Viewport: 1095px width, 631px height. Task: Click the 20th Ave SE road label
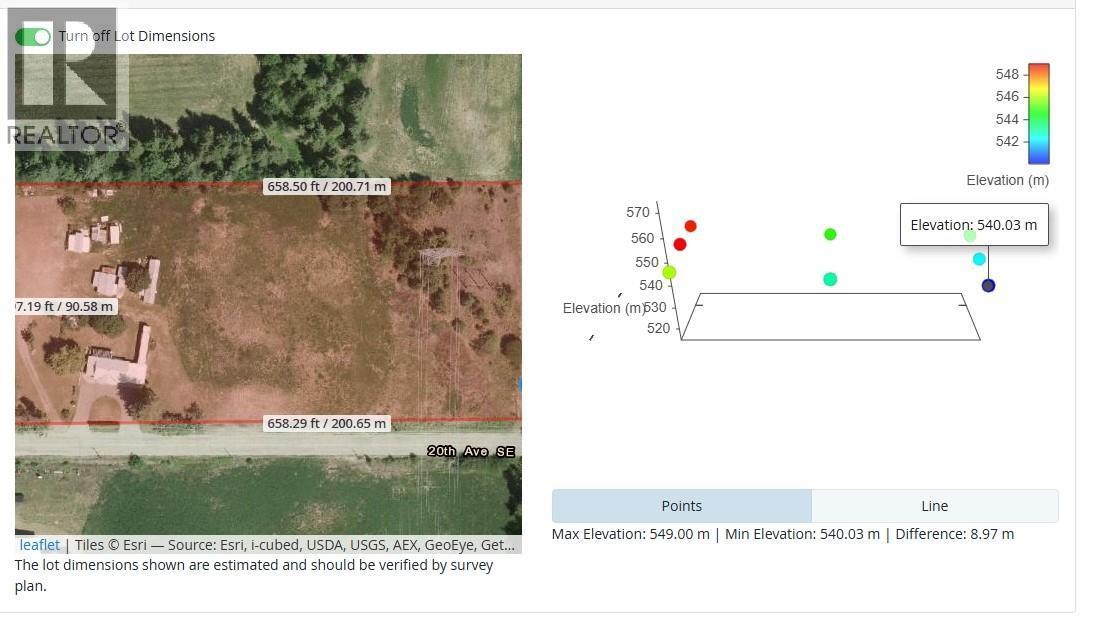coord(471,452)
